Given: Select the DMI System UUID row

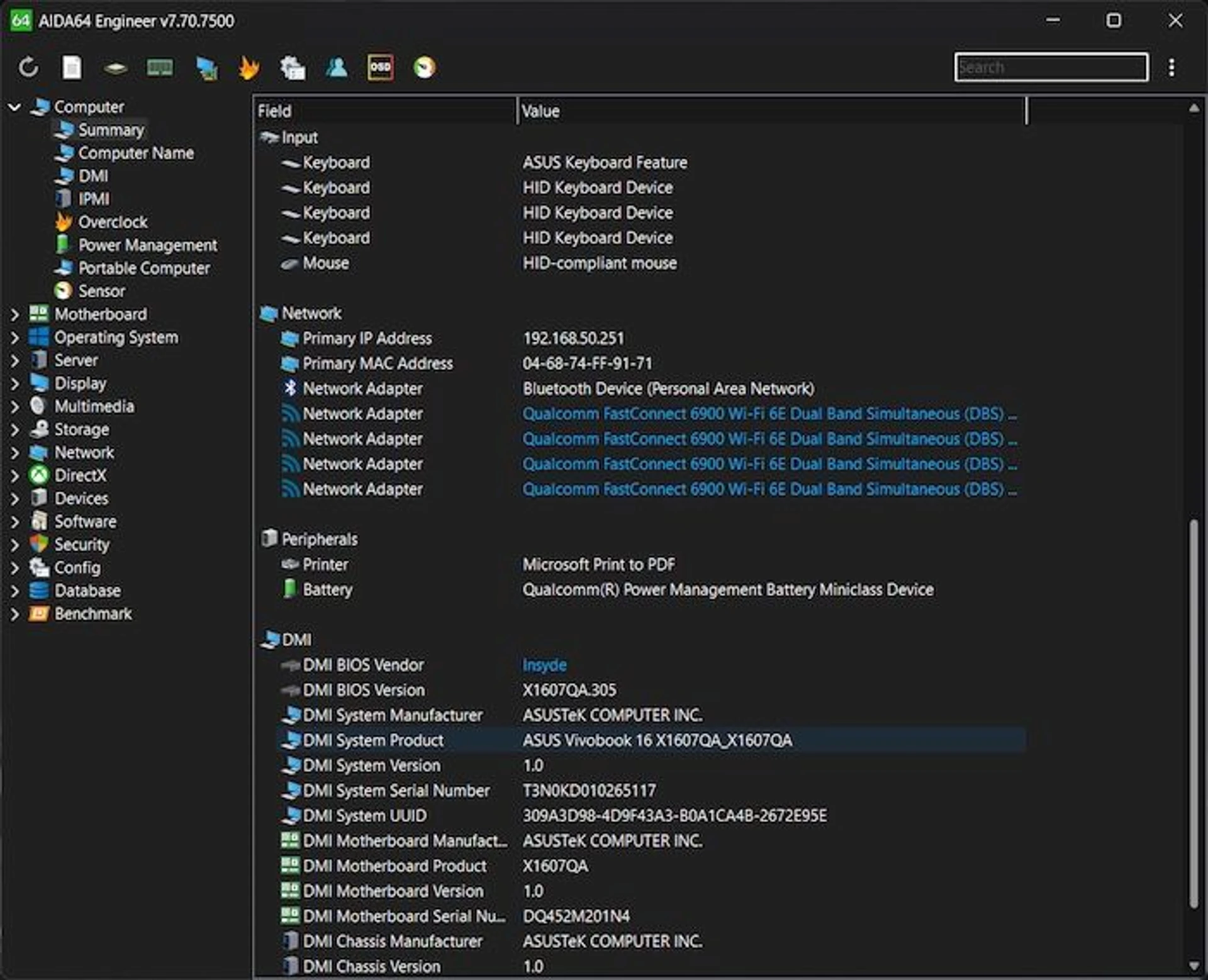Looking at the screenshot, I should pyautogui.click(x=651, y=816).
